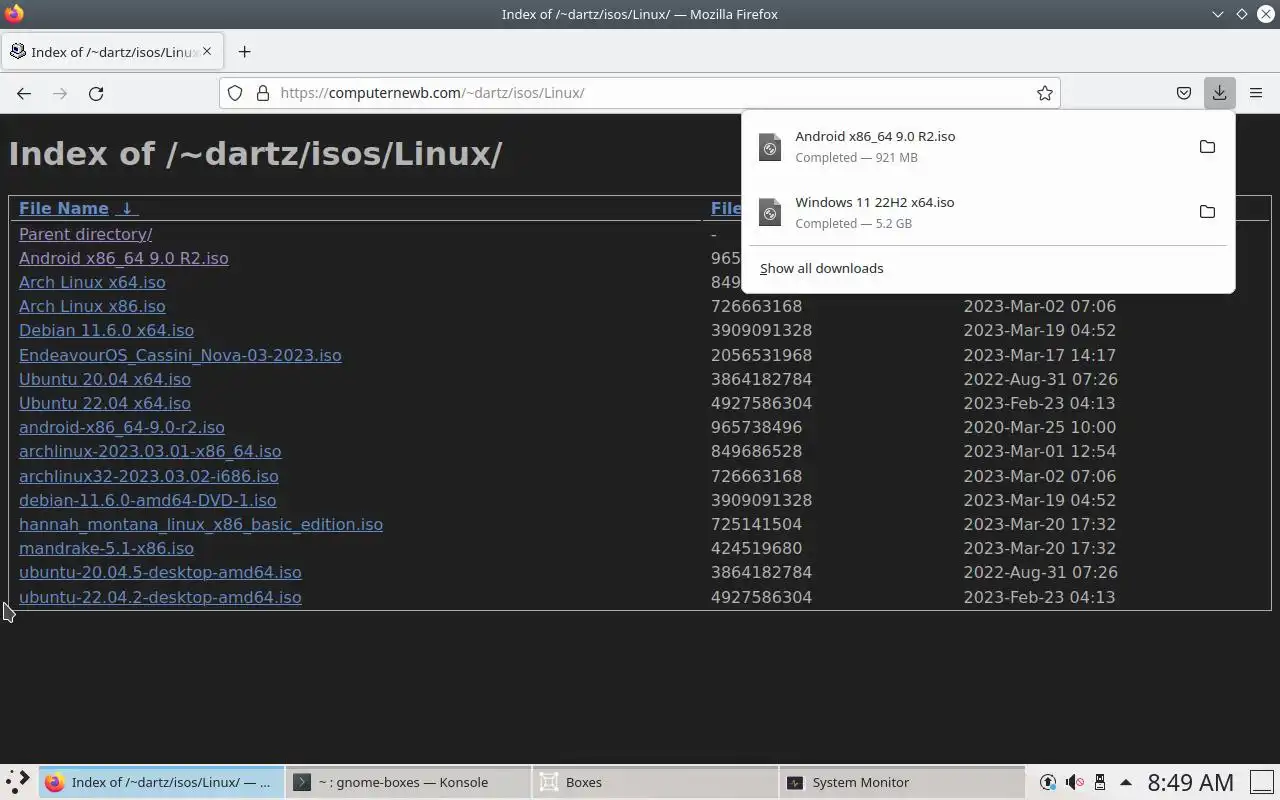Open the Firefox hamburger menu
This screenshot has height=800, width=1280.
coord(1256,93)
